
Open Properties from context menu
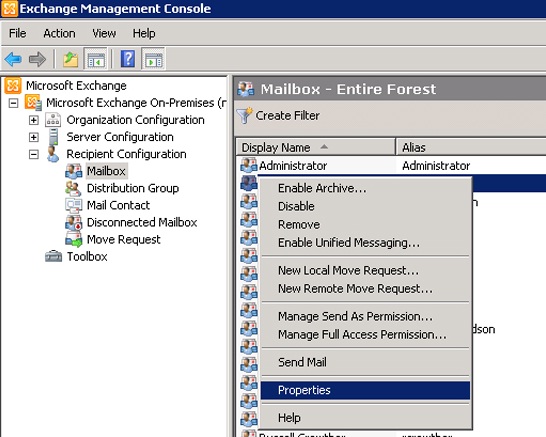[x=365, y=390]
